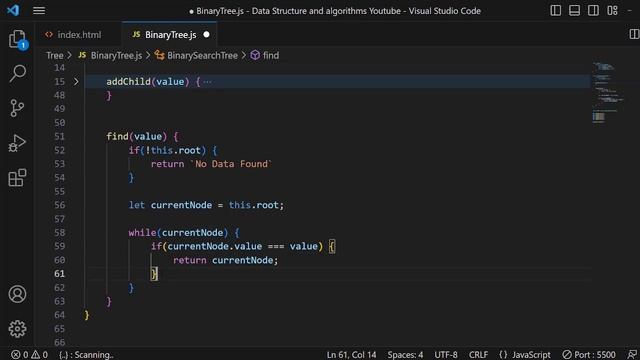The image size is (640, 360).
Task: Open the find method breadcrumb
Action: 265,56
